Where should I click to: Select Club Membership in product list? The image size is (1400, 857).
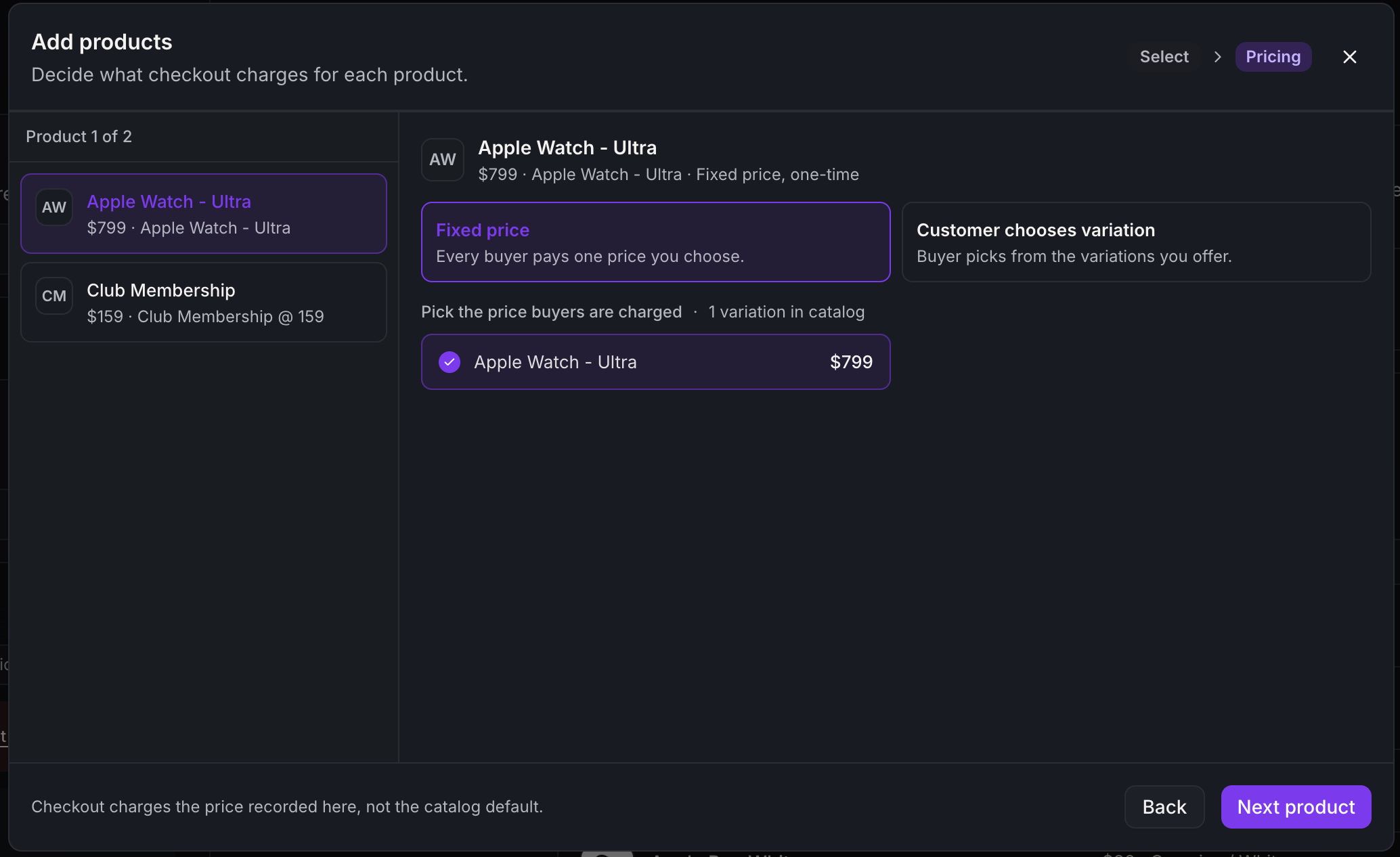(x=204, y=303)
